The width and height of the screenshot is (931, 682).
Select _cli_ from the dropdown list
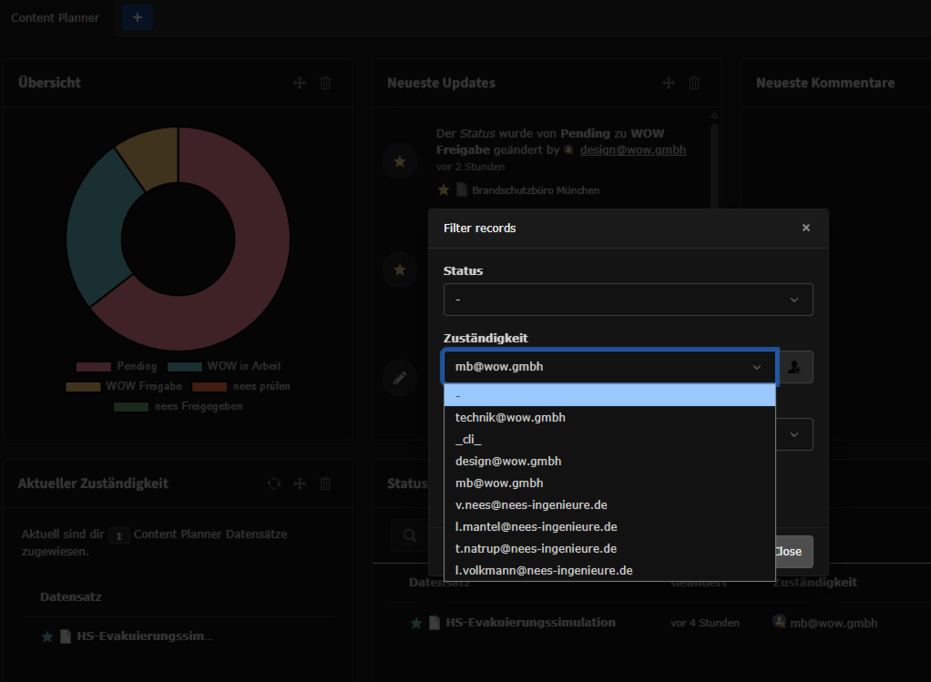[x=610, y=439]
